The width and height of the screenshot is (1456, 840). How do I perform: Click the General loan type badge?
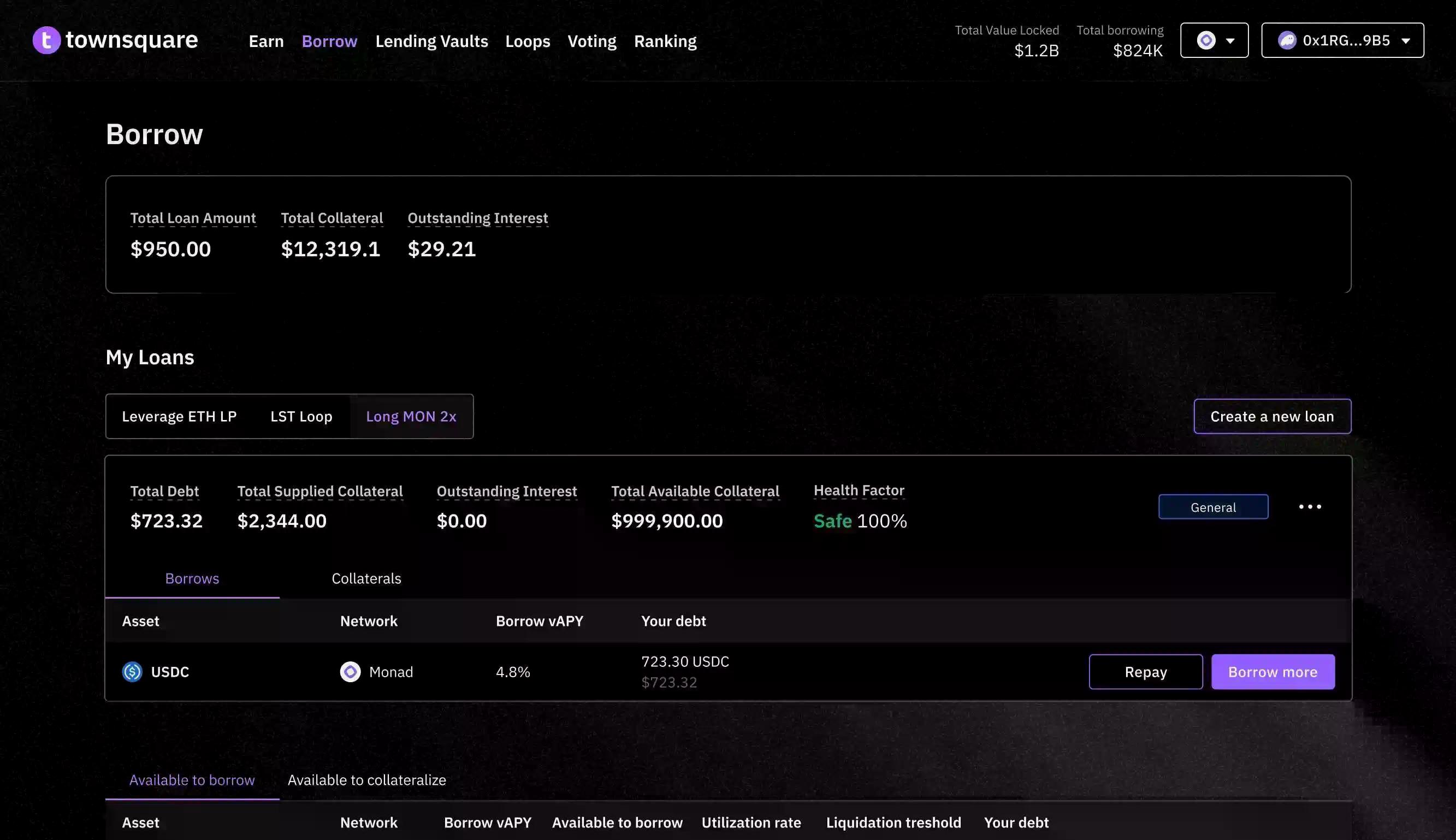(1212, 507)
